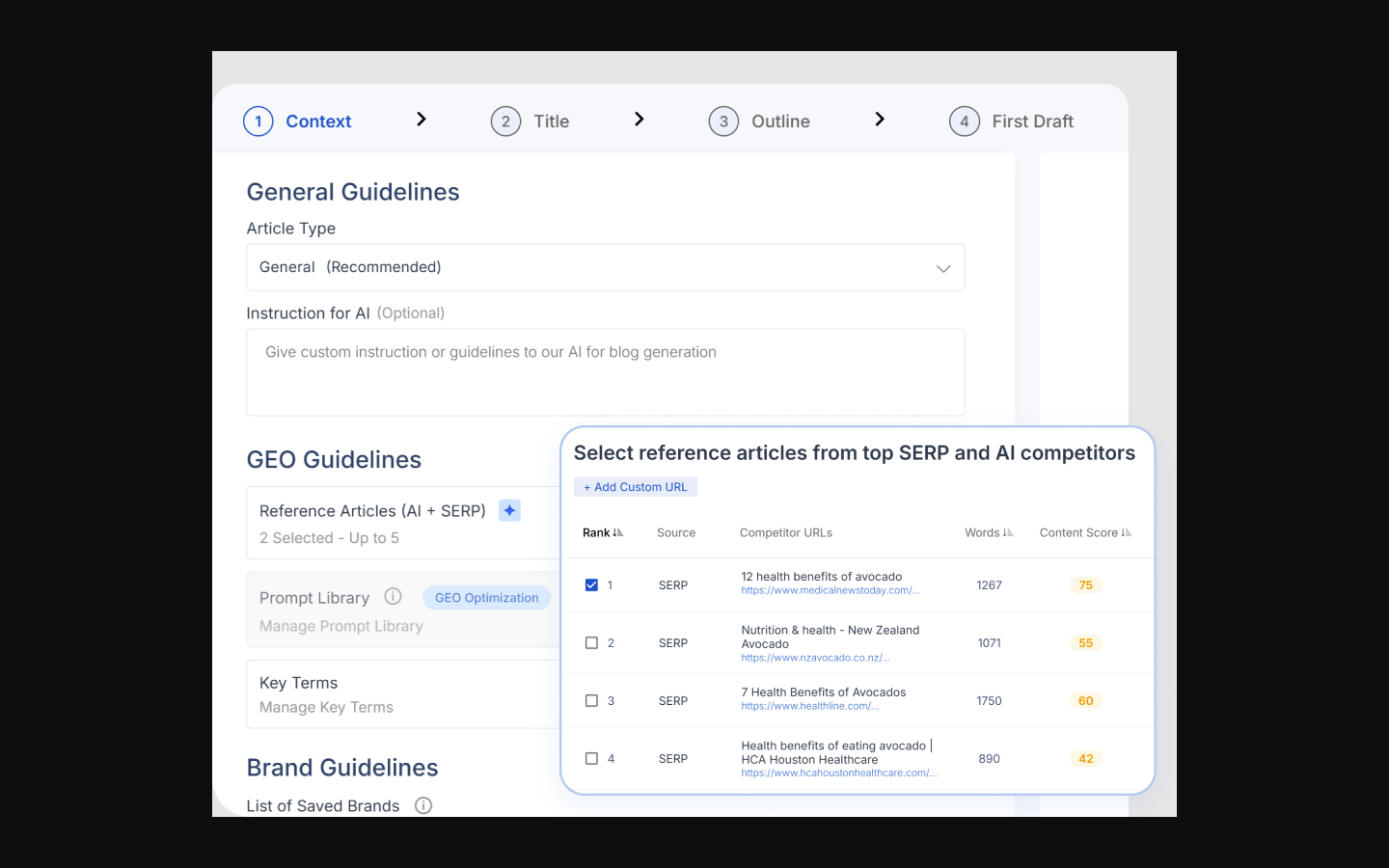Click content score badge 75
The image size is (1389, 868).
1086,585
